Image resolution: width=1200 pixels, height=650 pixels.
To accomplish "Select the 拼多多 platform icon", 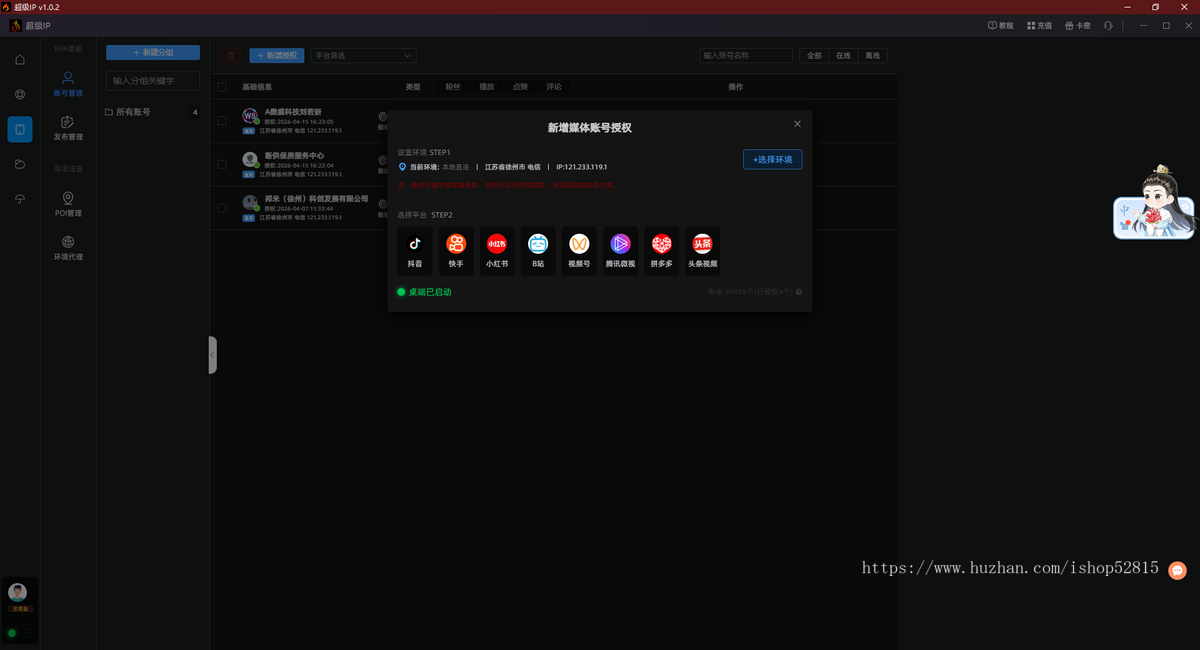I will 661,250.
